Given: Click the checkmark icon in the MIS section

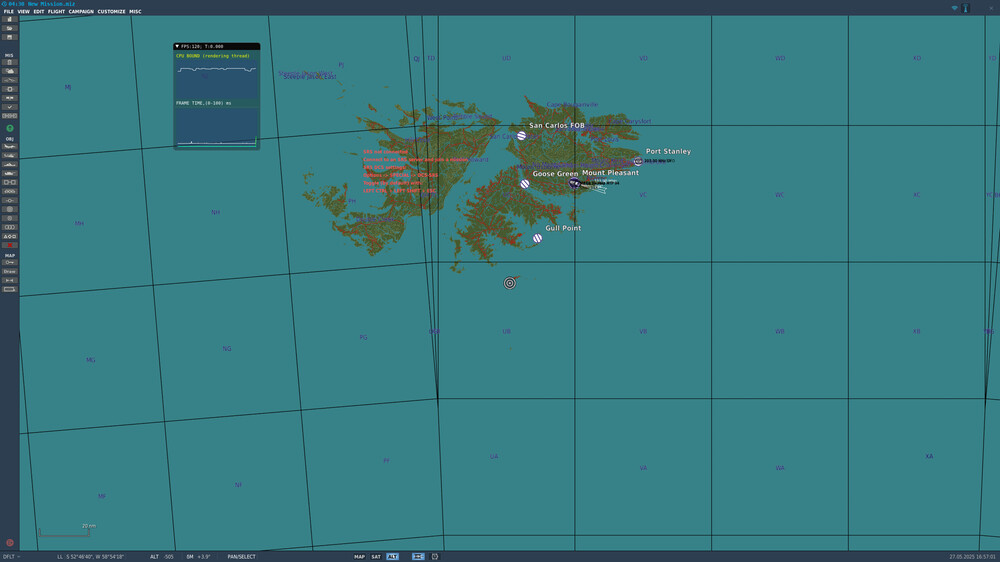Looking at the screenshot, I should [10, 107].
